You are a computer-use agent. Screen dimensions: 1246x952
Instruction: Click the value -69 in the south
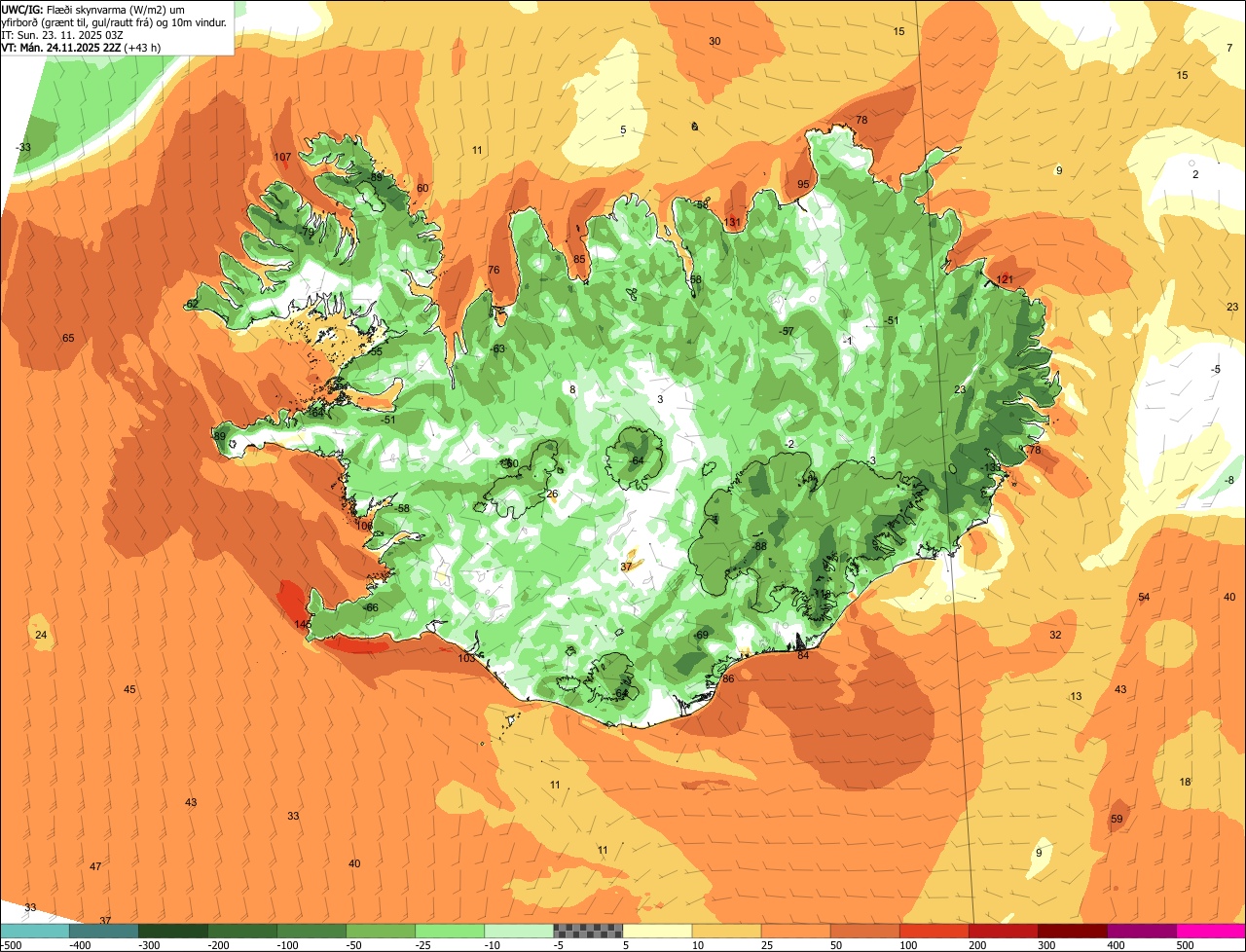(701, 635)
